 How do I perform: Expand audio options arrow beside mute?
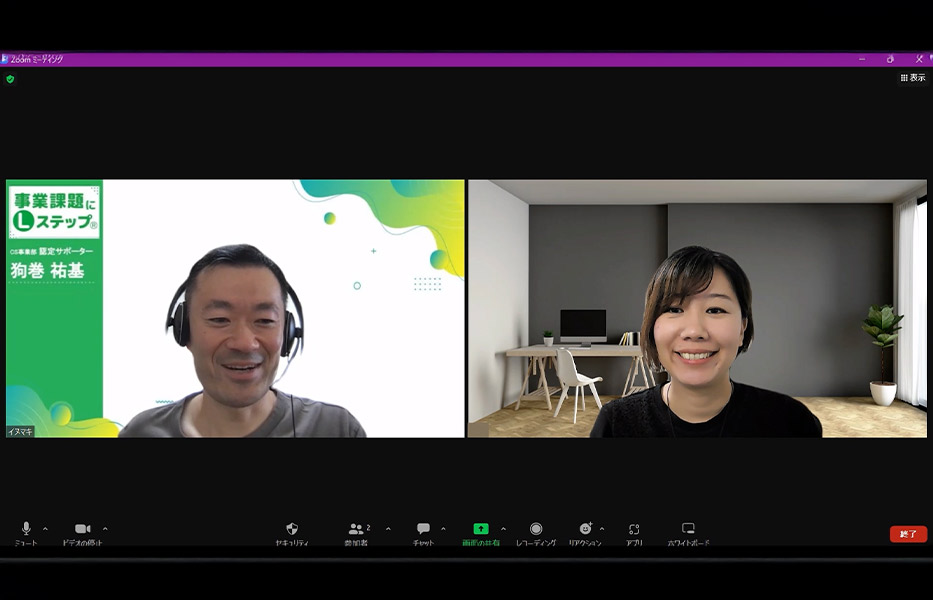tap(45, 529)
